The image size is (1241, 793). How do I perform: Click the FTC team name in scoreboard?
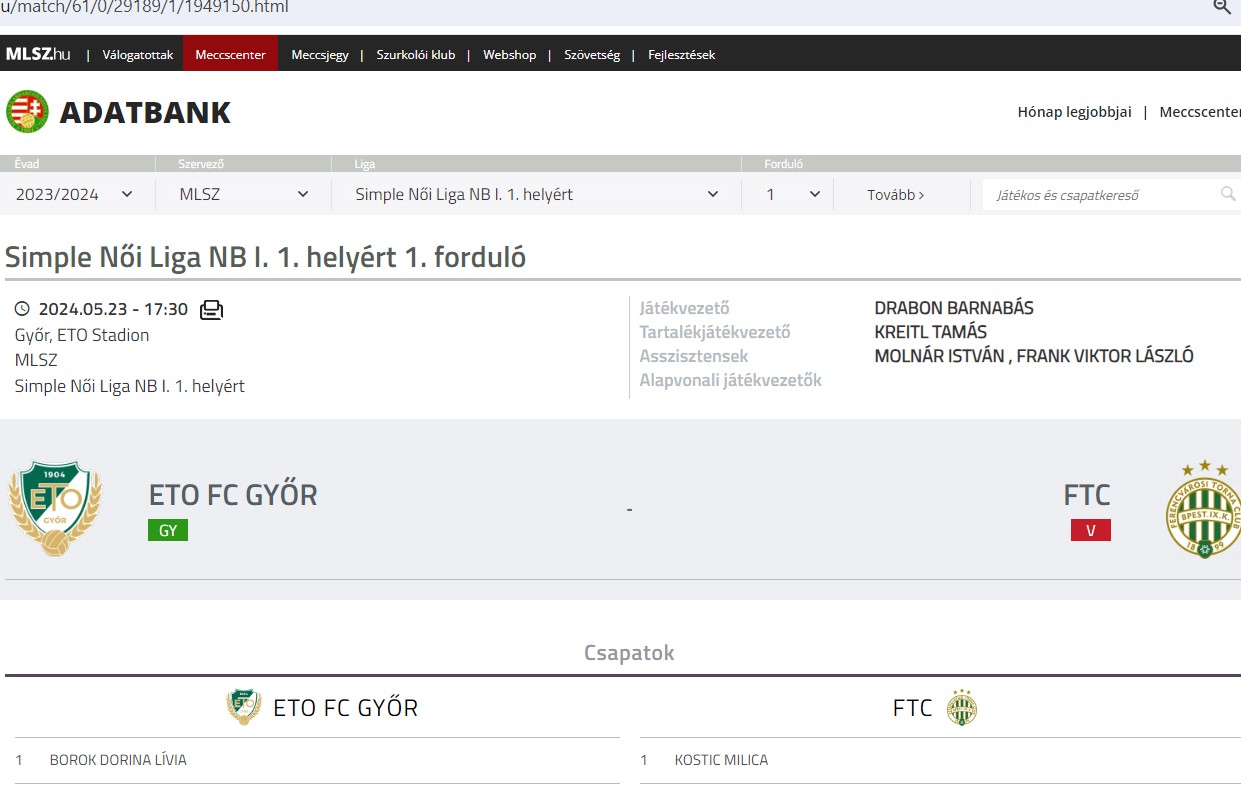point(1087,494)
